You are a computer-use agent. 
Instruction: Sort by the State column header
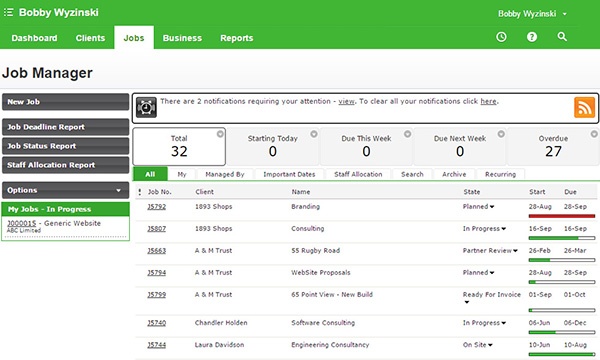[471, 192]
